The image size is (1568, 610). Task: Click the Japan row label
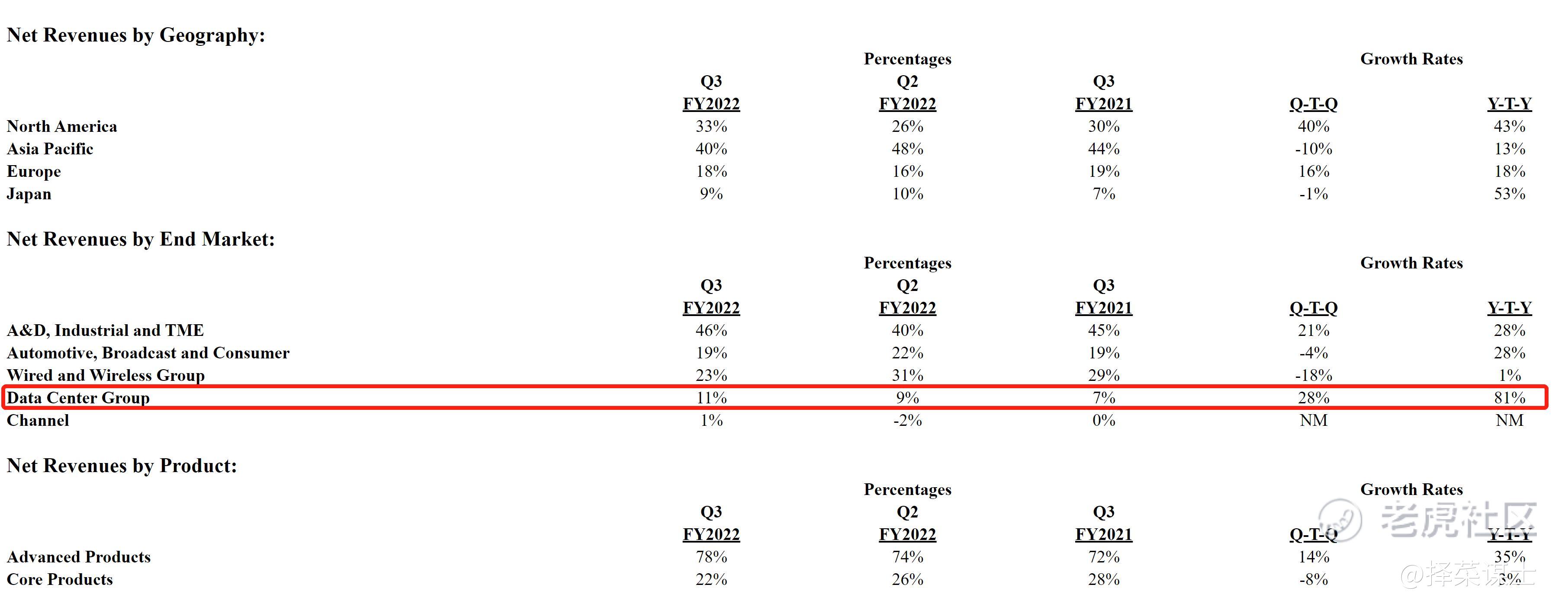tap(29, 194)
